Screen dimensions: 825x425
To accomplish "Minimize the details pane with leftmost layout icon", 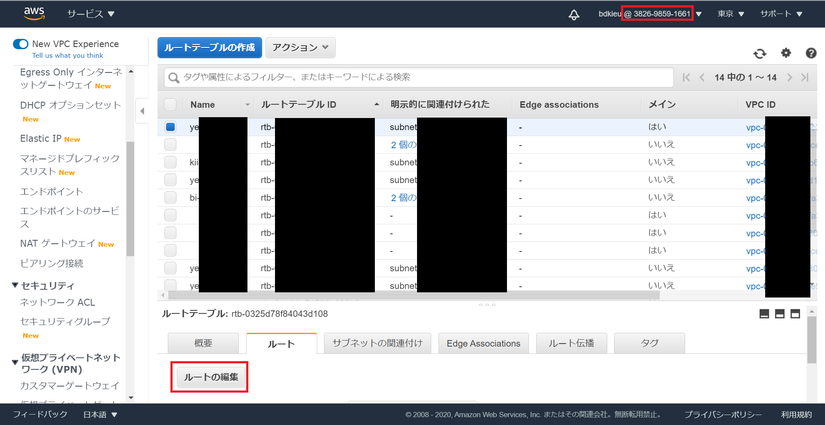I will pyautogui.click(x=764, y=314).
